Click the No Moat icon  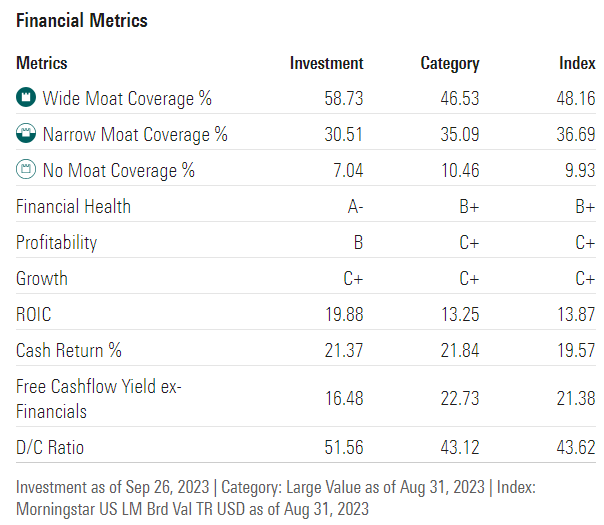click(x=26, y=170)
